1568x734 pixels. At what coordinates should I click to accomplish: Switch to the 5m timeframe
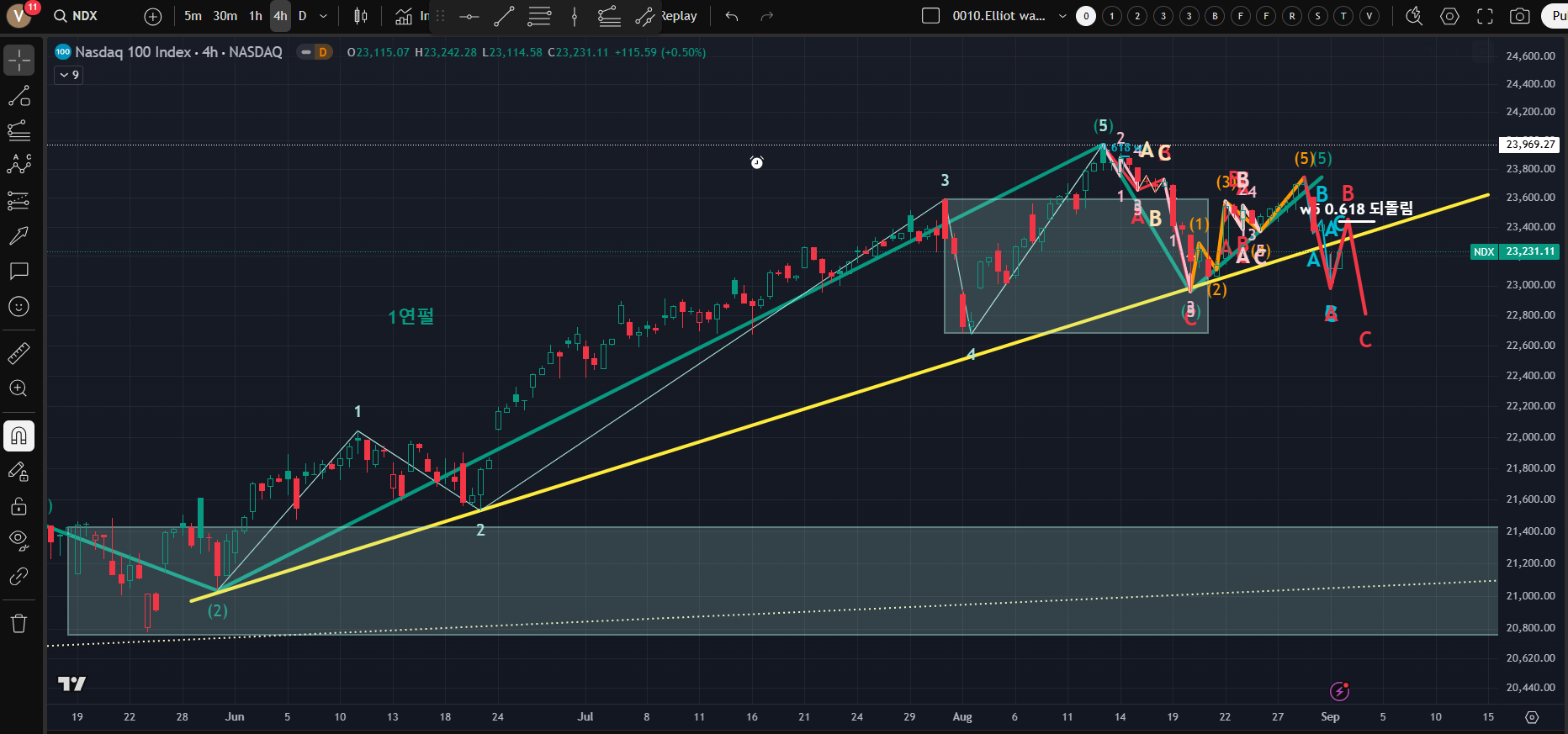pos(193,16)
